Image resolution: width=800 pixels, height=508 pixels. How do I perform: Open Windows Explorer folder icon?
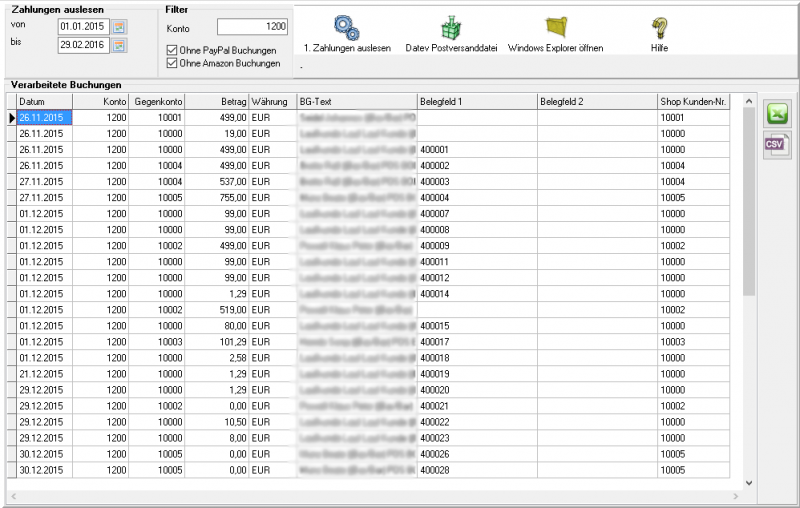[x=555, y=28]
